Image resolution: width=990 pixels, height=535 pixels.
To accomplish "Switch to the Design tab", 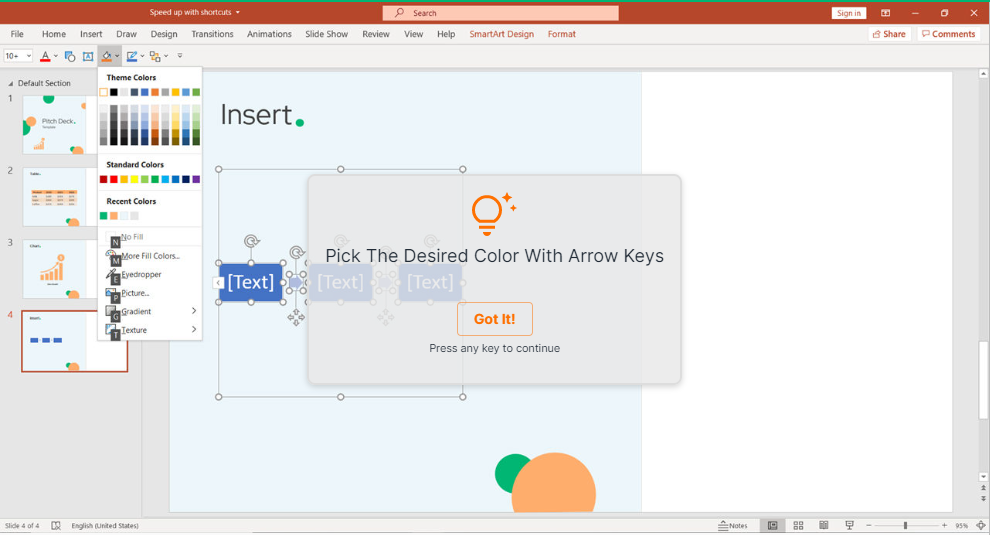I will [164, 34].
